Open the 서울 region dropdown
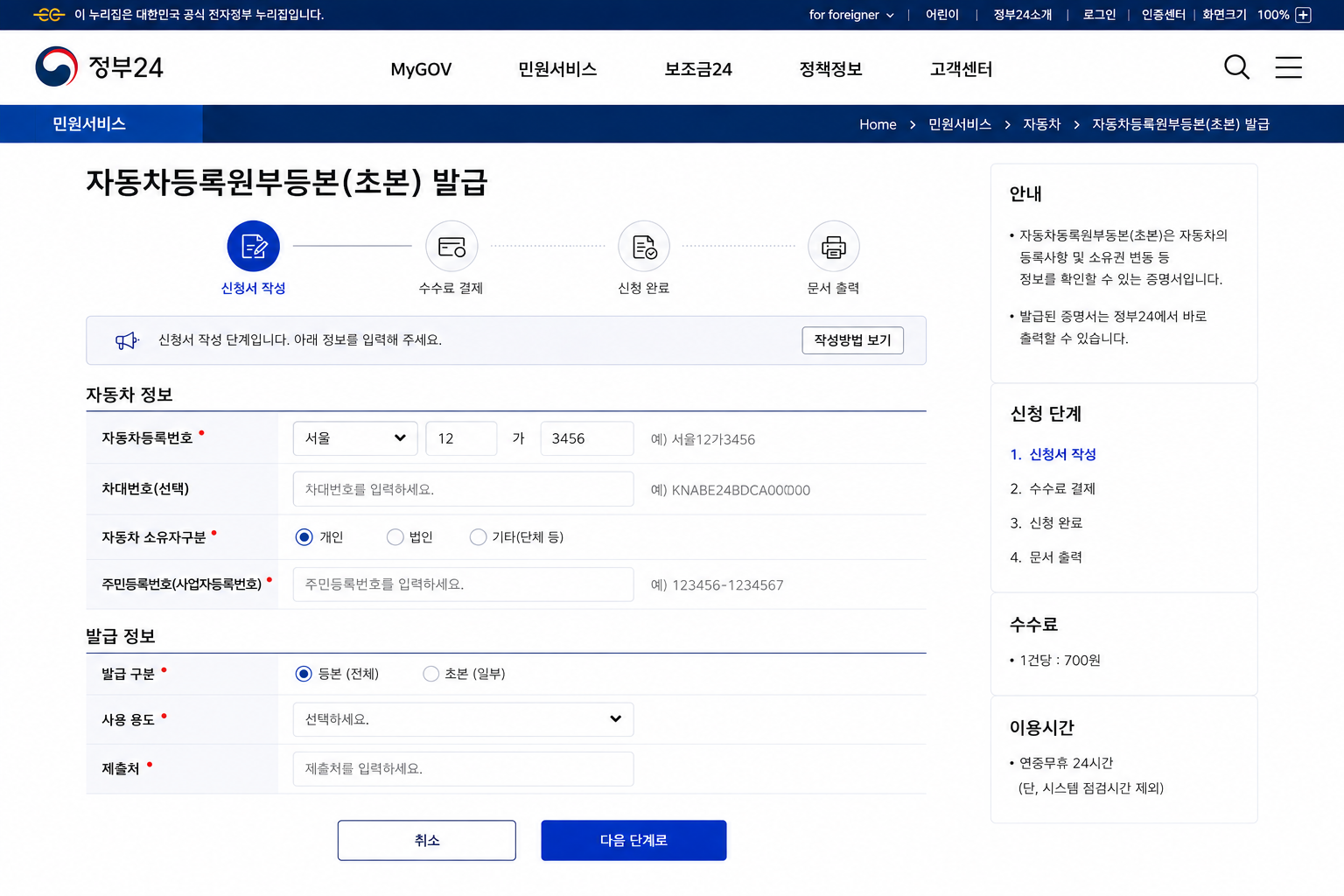 click(x=355, y=438)
